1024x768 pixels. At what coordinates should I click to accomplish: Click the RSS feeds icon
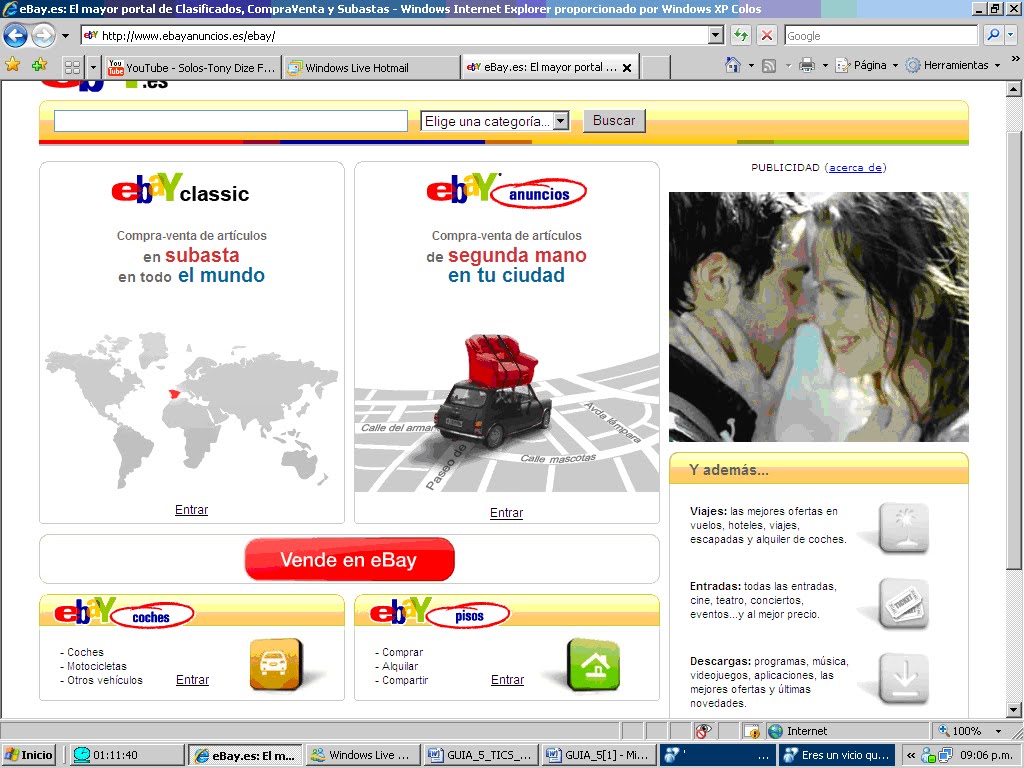[x=769, y=65]
